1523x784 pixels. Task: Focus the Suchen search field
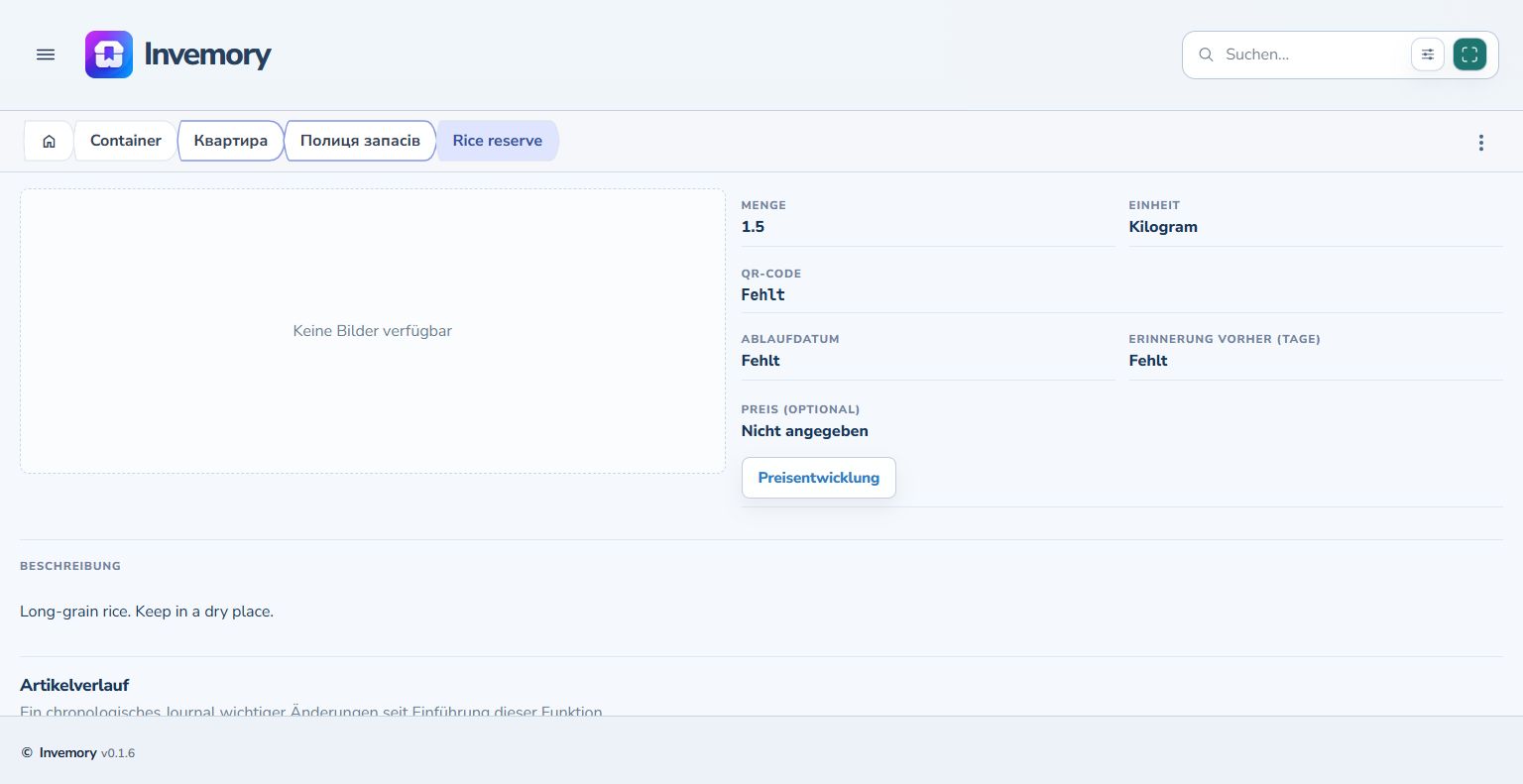[x=1312, y=55]
